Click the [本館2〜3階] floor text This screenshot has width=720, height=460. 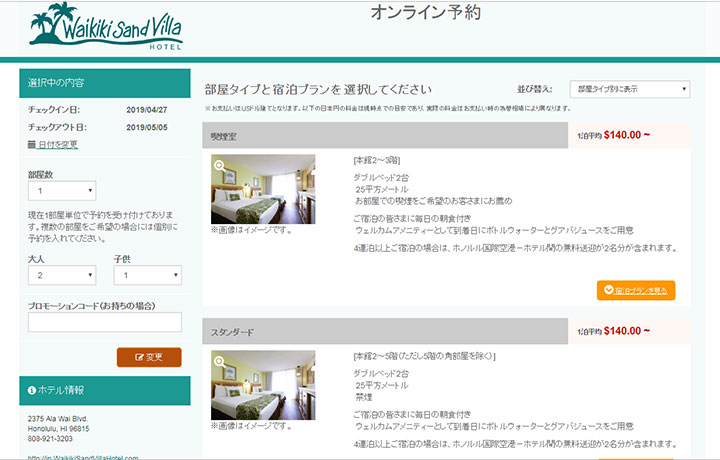(x=377, y=160)
